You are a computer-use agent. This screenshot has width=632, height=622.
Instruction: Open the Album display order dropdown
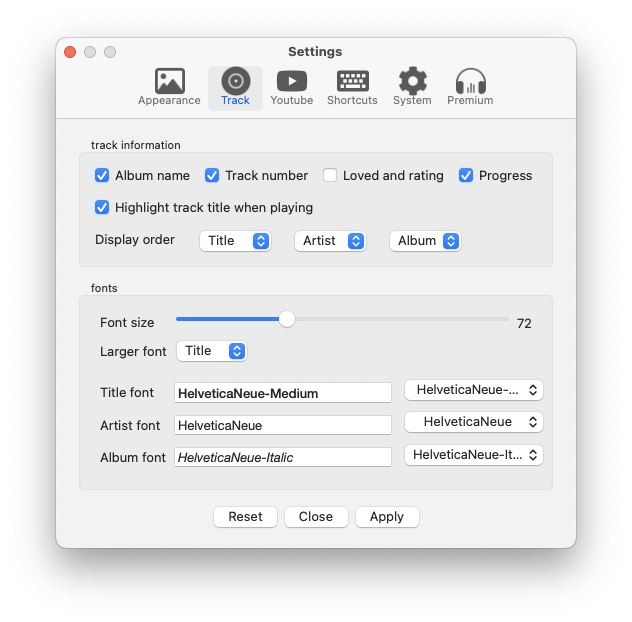(425, 241)
